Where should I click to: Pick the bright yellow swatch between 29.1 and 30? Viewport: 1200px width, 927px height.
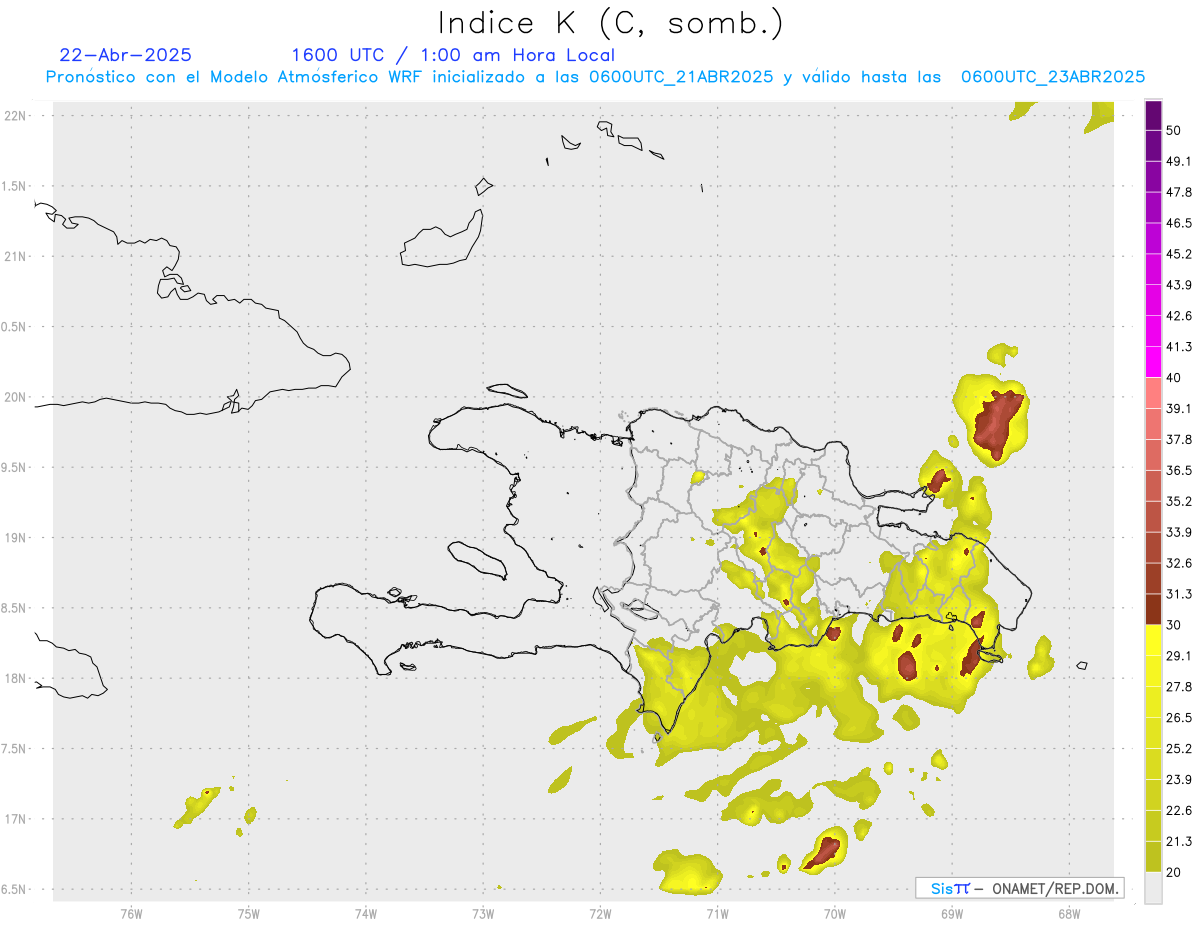pos(1153,640)
